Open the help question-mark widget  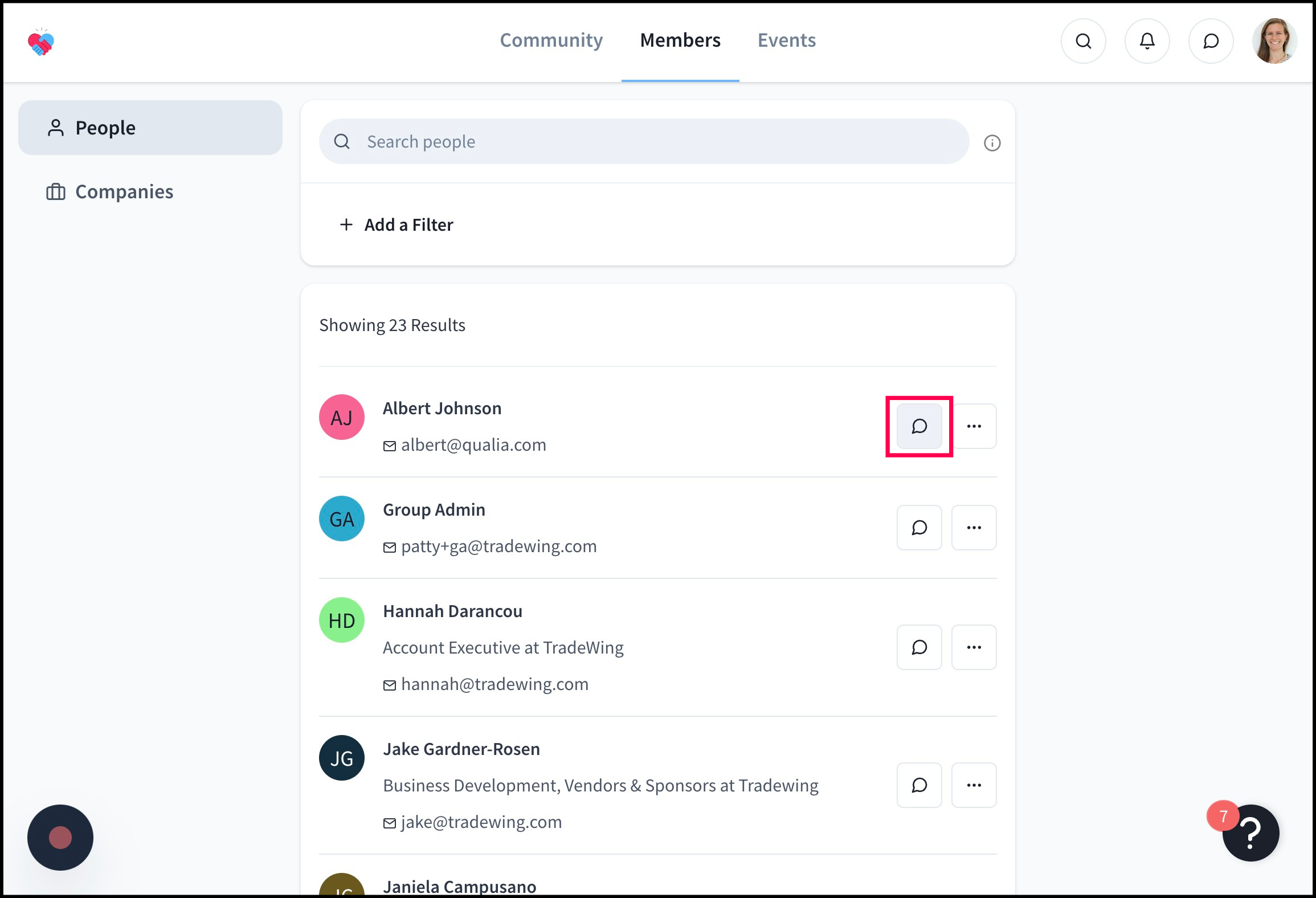[1250, 833]
